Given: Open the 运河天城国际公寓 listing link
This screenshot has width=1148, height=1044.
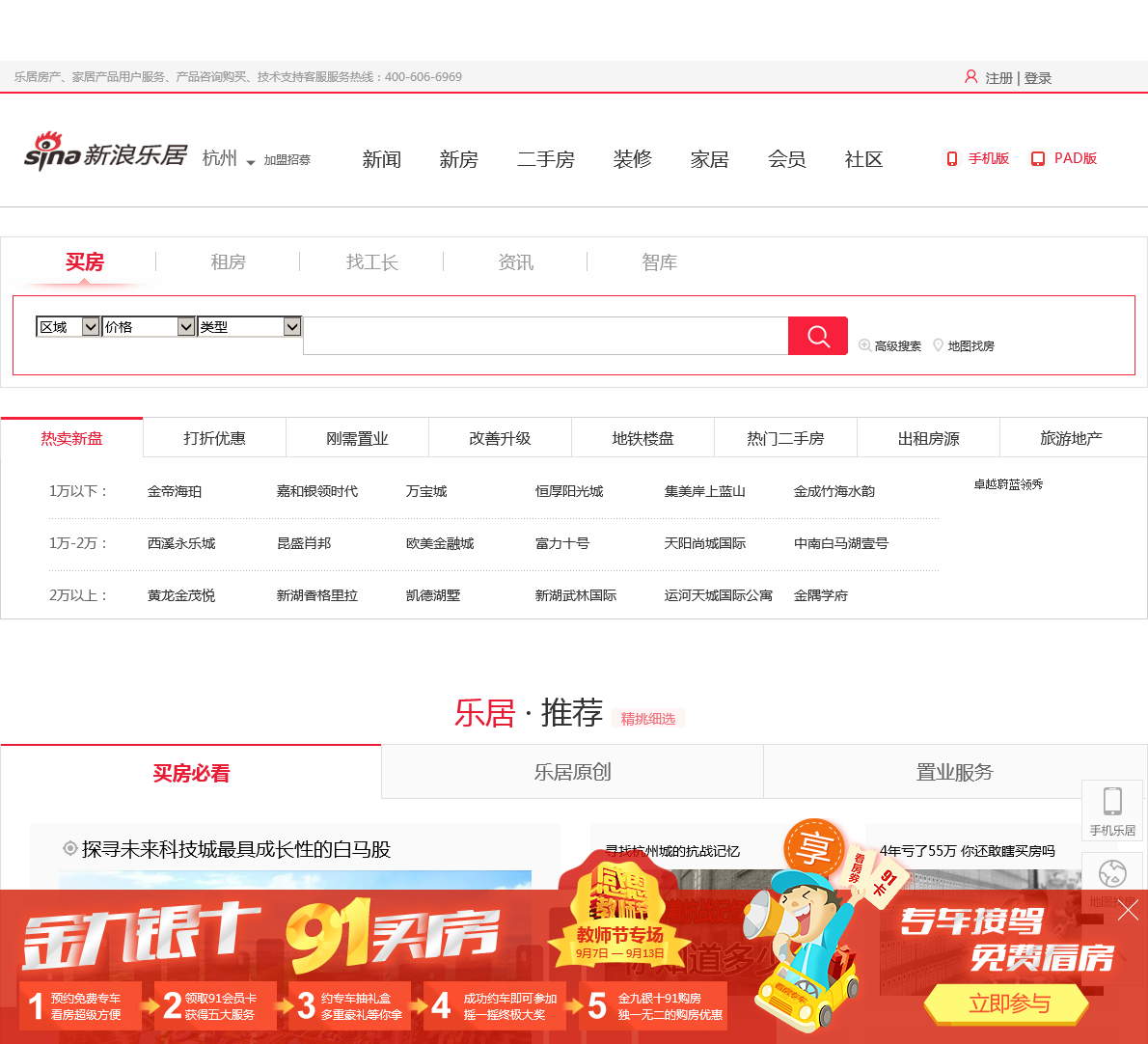Looking at the screenshot, I should pyautogui.click(x=719, y=595).
